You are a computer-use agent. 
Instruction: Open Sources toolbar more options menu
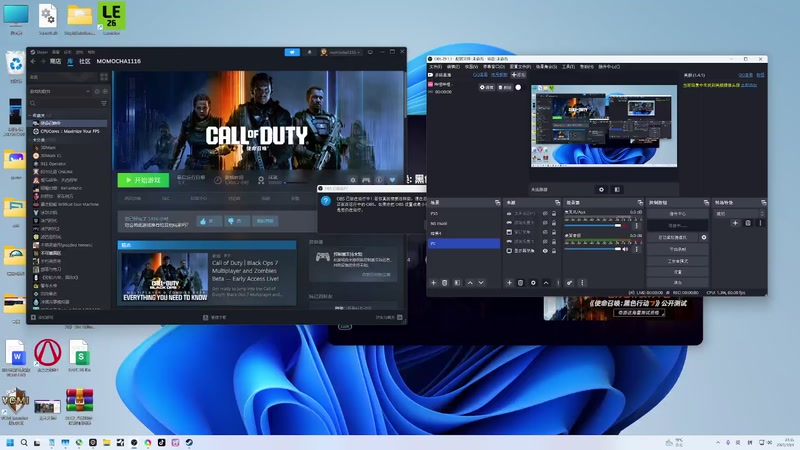tap(558, 283)
